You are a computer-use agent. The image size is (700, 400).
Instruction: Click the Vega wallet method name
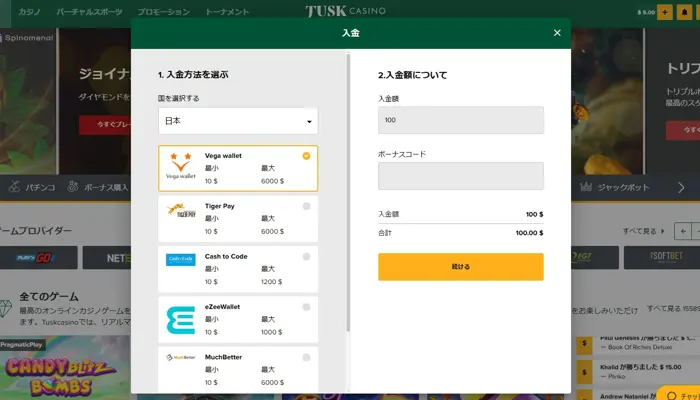tap(223, 156)
